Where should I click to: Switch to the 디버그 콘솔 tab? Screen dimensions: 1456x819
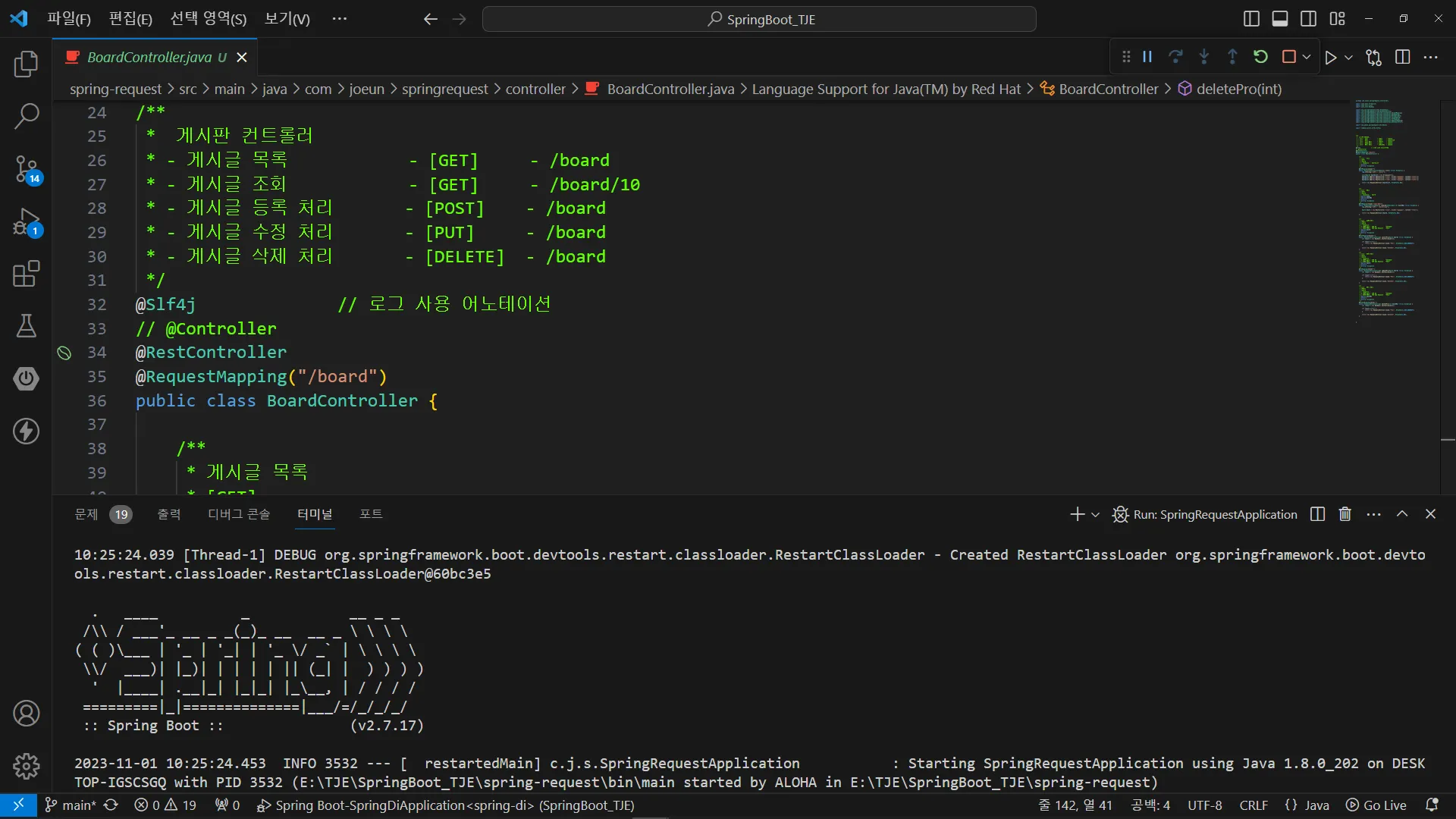(x=239, y=514)
